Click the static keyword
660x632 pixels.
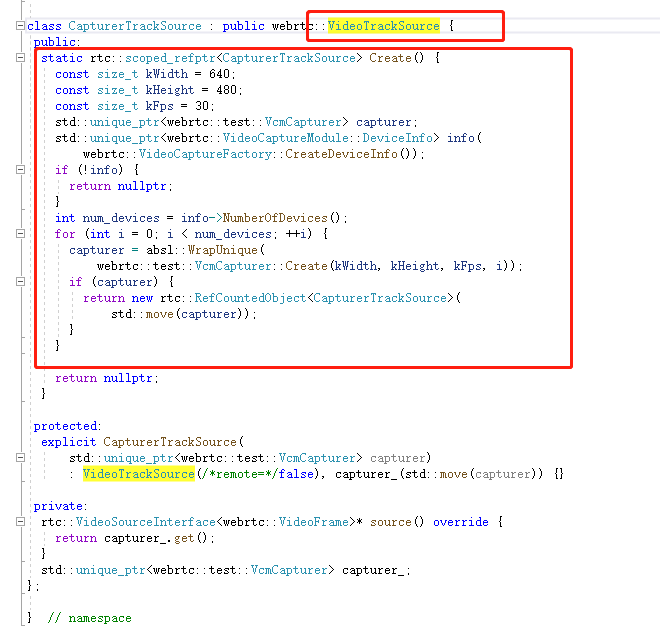(61, 58)
